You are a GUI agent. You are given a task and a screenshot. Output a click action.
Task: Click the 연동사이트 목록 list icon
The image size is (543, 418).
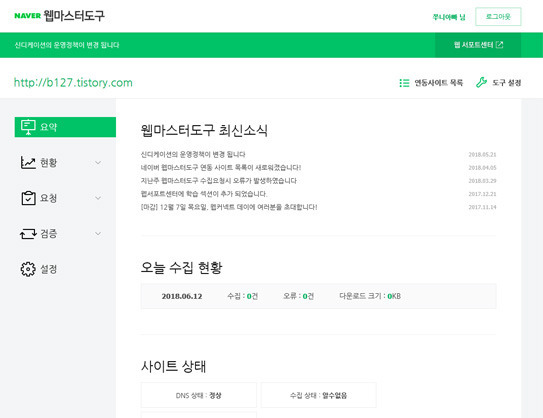pyautogui.click(x=404, y=83)
